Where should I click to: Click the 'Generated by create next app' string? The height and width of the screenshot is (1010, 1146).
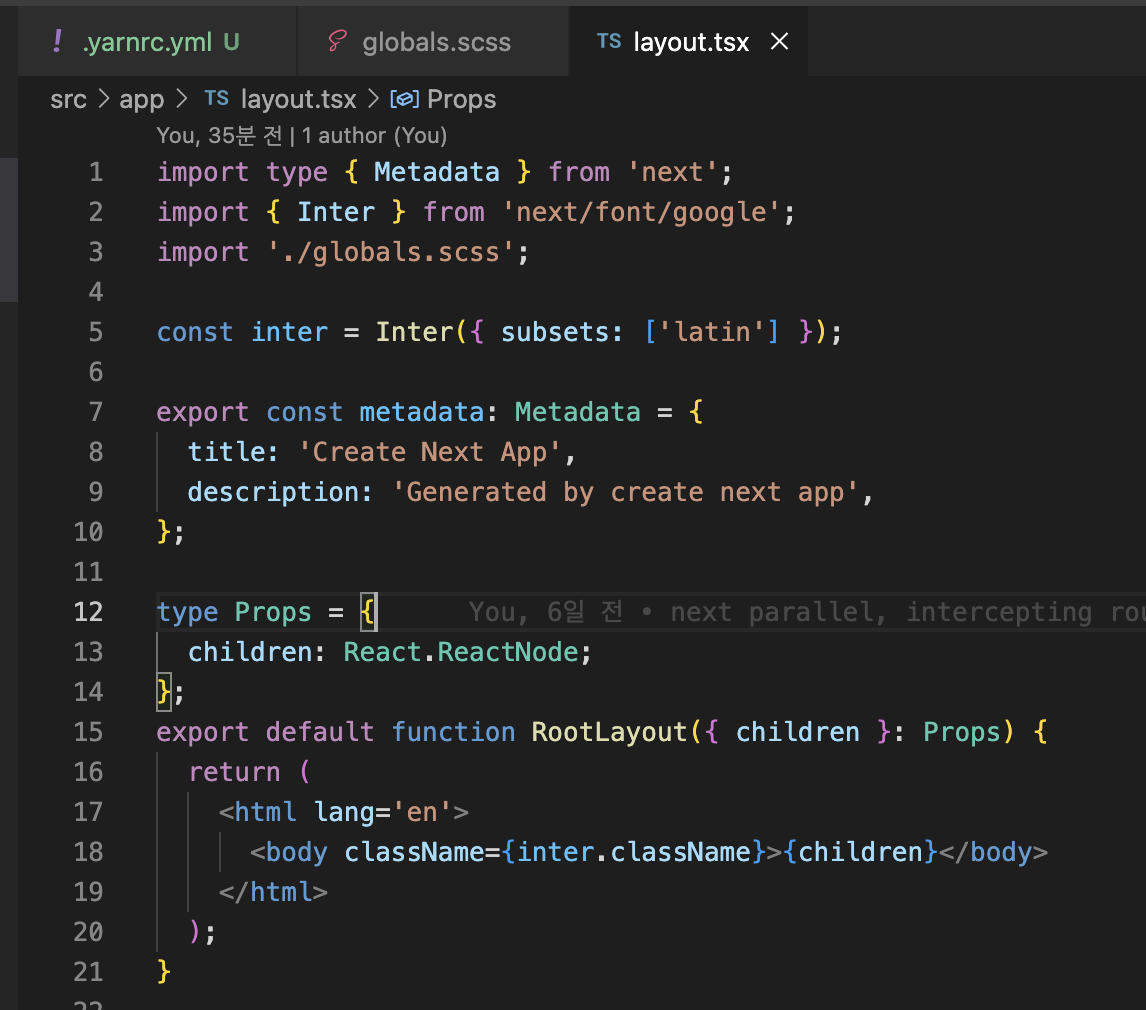624,493
